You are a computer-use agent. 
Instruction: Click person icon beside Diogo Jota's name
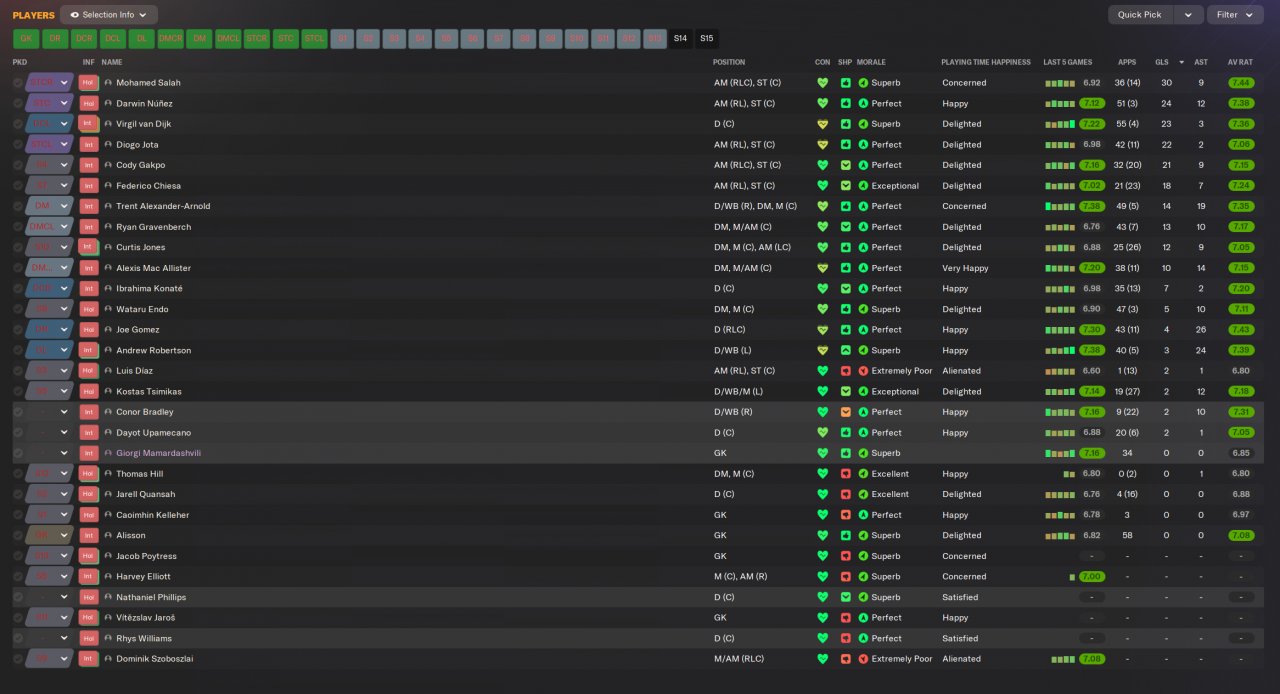(x=108, y=145)
